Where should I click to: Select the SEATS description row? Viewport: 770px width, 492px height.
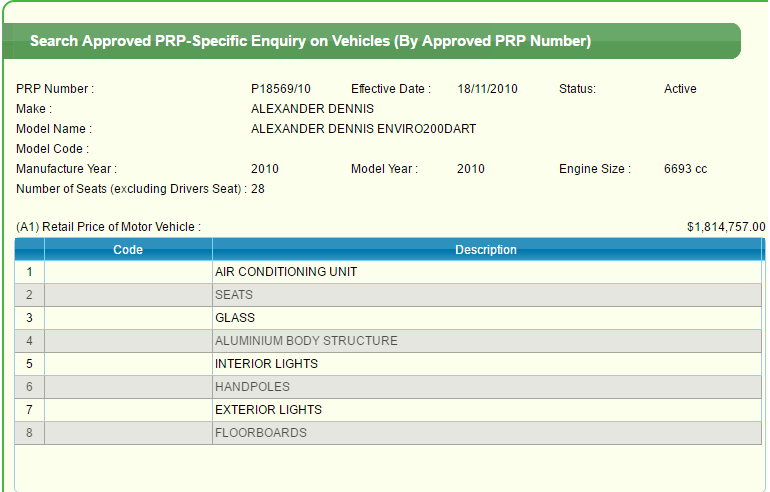tap(234, 295)
